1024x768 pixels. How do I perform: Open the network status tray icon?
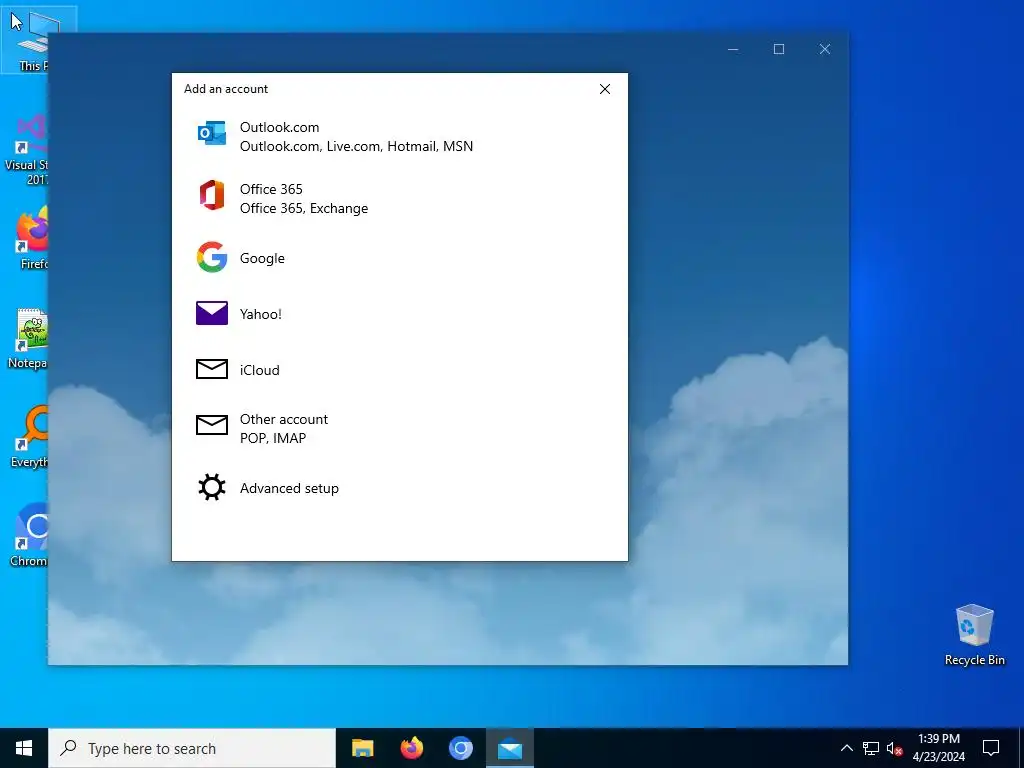871,748
